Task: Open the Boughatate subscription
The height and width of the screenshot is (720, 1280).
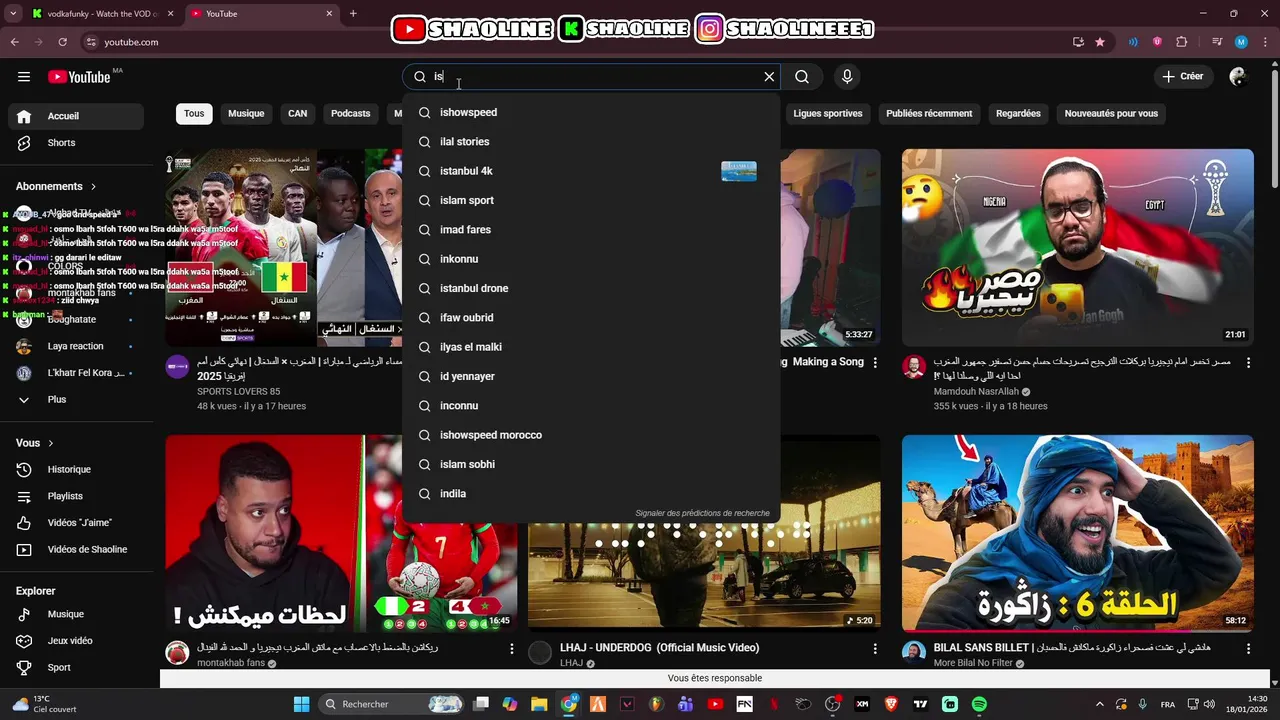Action: (x=76, y=319)
